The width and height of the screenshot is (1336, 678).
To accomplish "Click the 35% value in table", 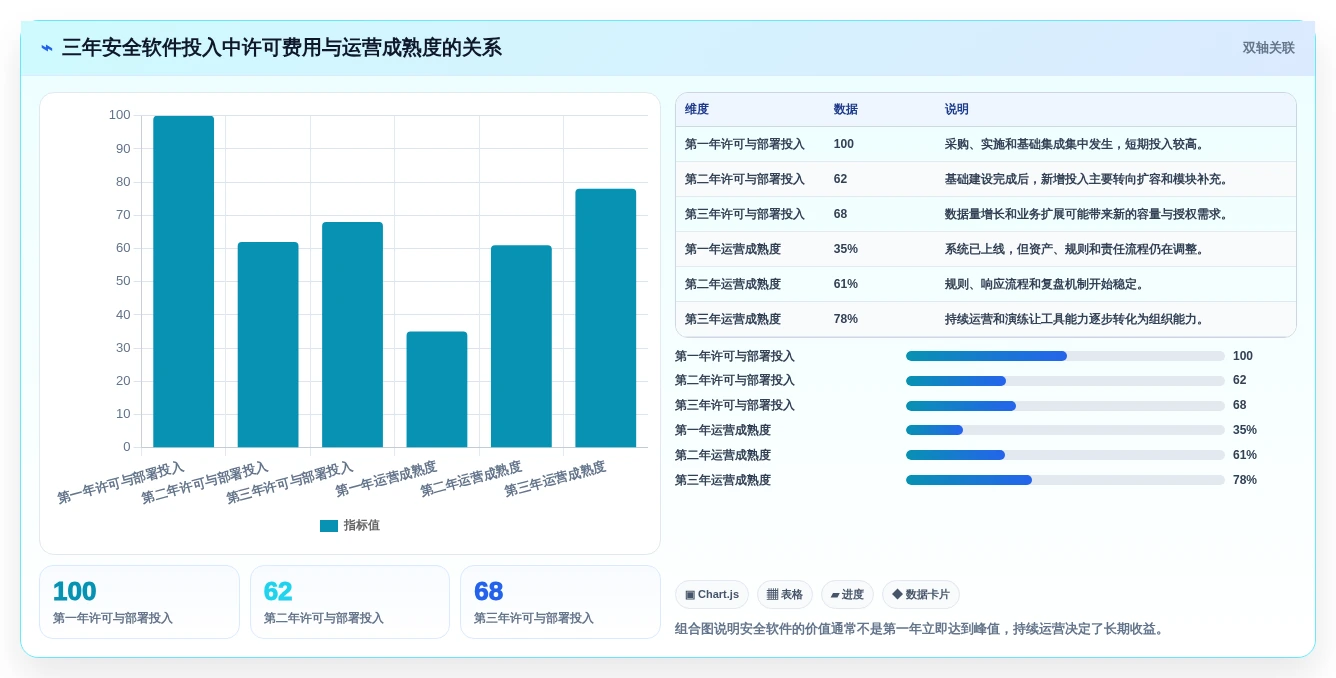I will point(846,249).
